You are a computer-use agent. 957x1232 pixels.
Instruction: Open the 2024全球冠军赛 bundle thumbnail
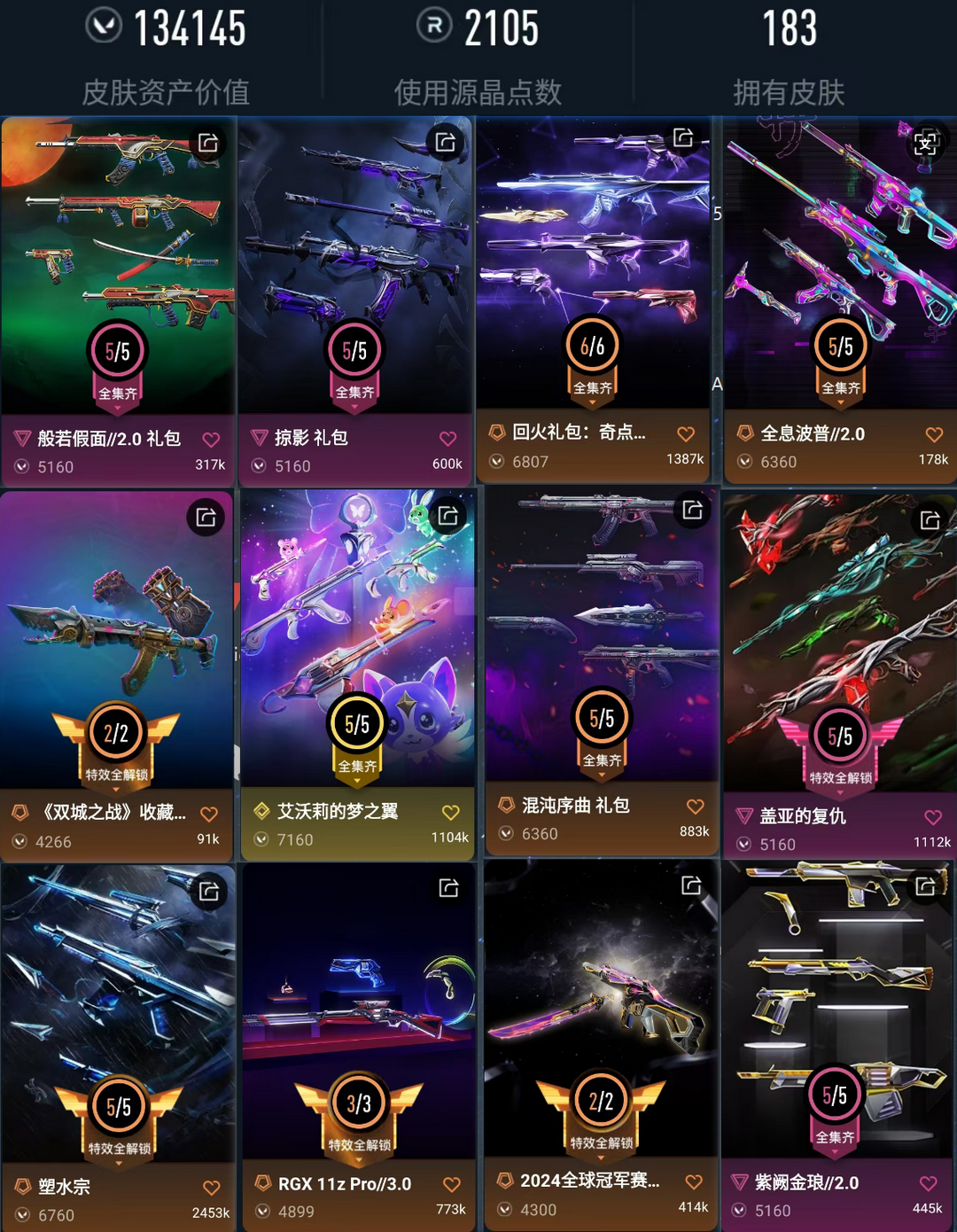[x=601, y=1008]
